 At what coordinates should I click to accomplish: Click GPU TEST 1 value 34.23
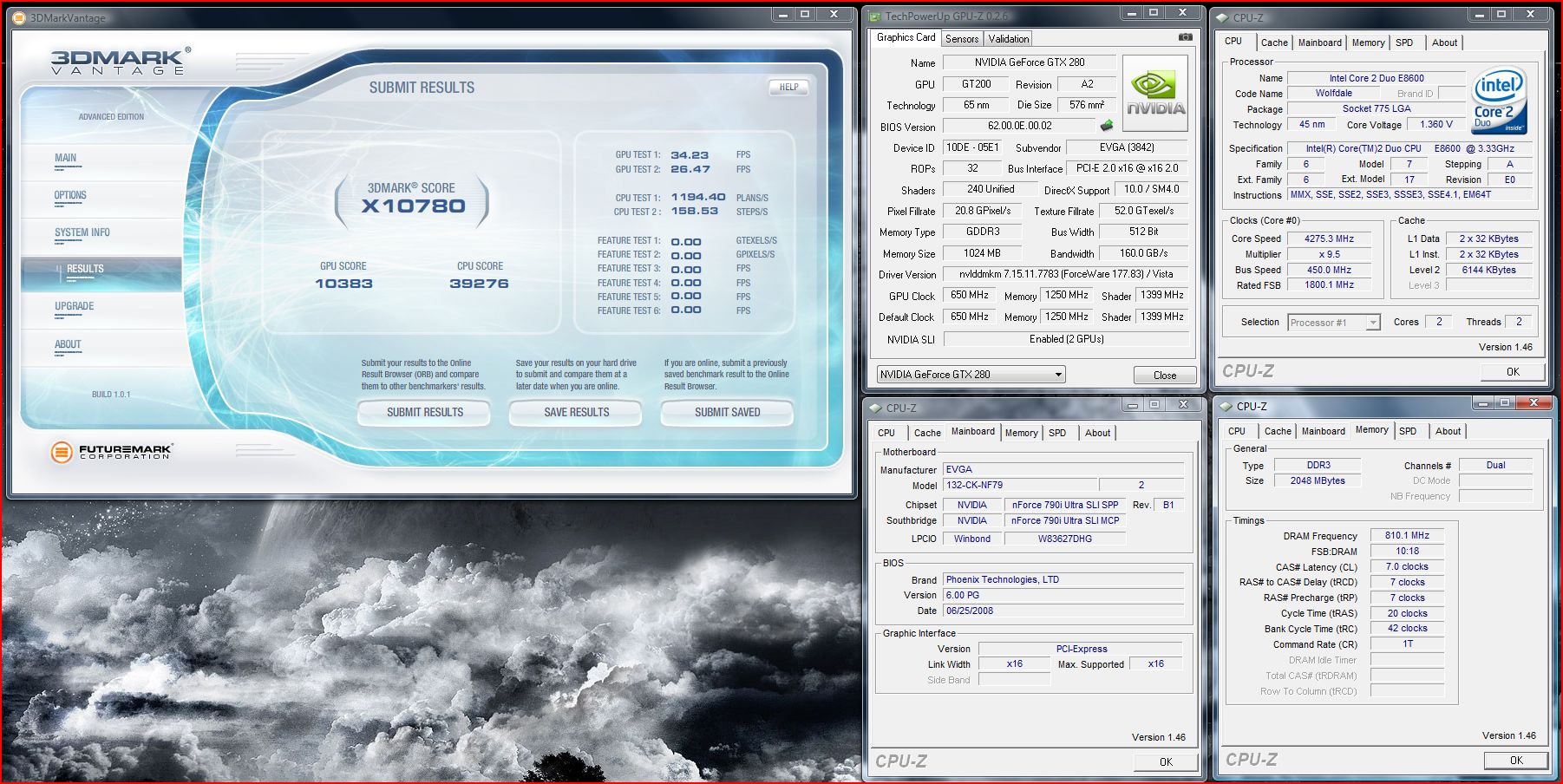690,155
